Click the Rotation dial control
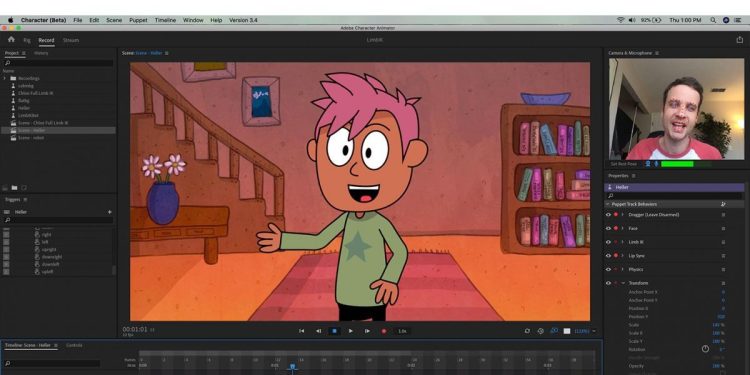The width and height of the screenshot is (750, 375). (706, 349)
